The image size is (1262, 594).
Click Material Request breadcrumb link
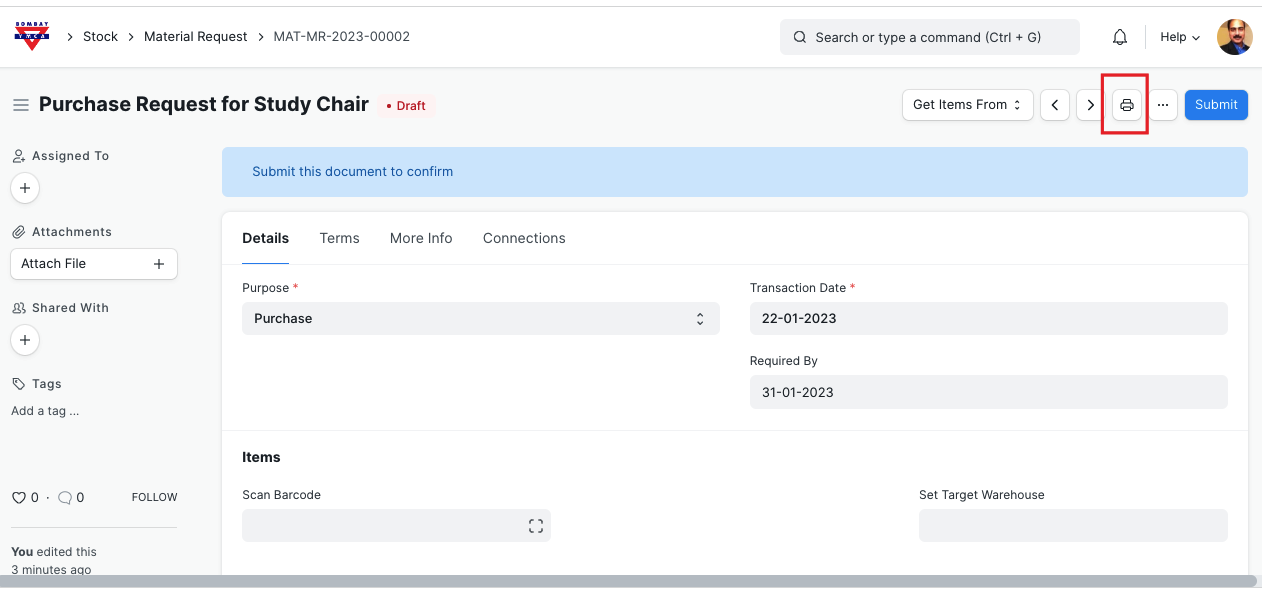[x=195, y=37]
